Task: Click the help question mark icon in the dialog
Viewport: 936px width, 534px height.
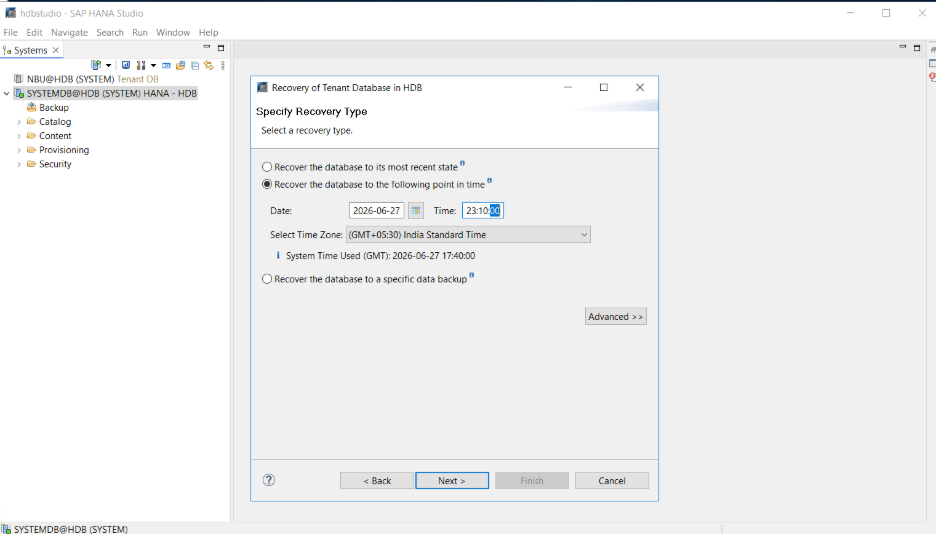Action: [269, 480]
